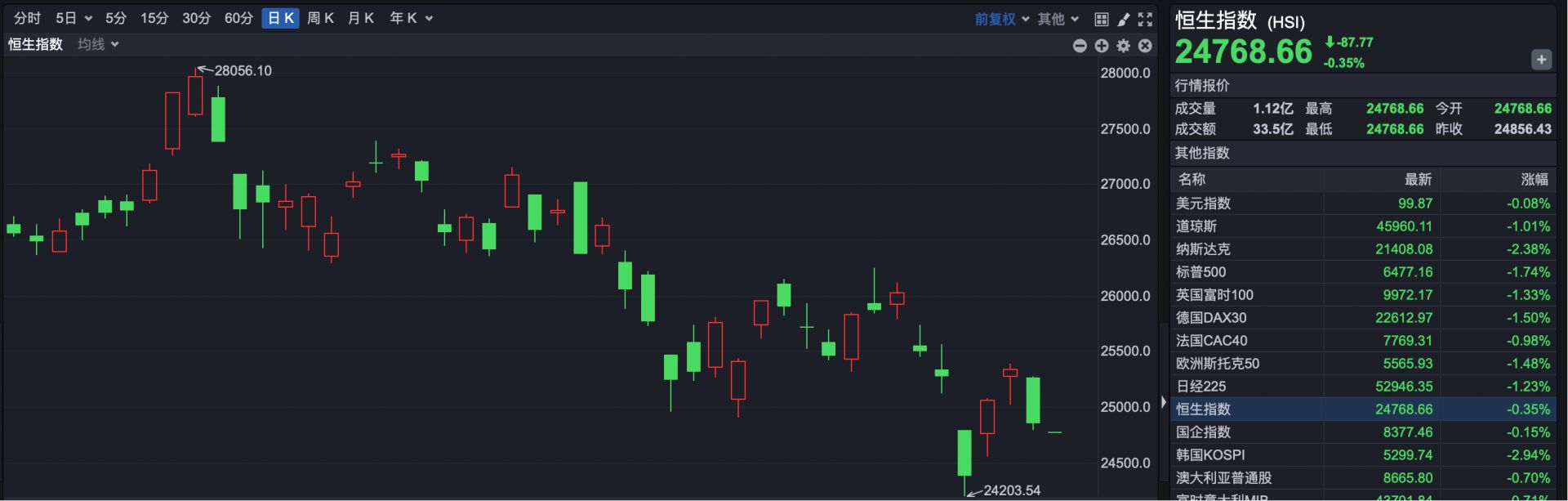Expand the 均线 moving-average dropdown

click(98, 44)
